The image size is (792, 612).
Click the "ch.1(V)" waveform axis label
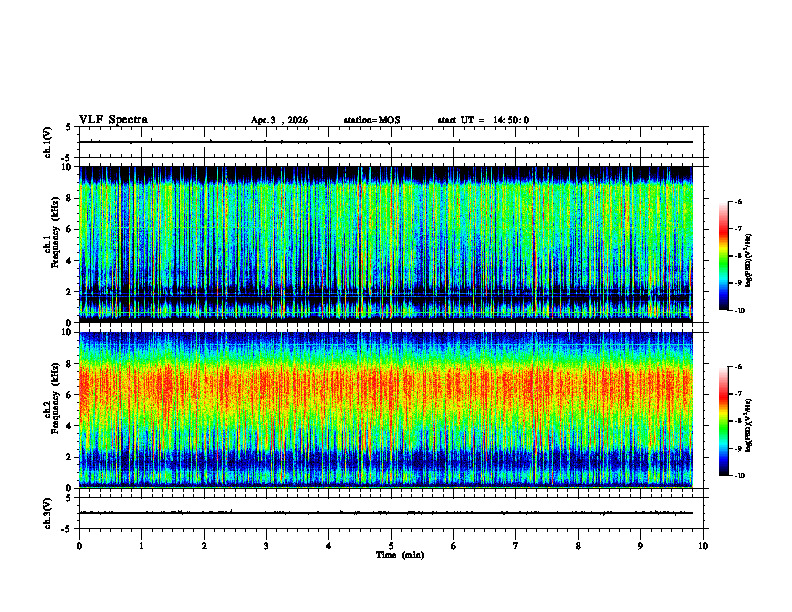(48, 142)
